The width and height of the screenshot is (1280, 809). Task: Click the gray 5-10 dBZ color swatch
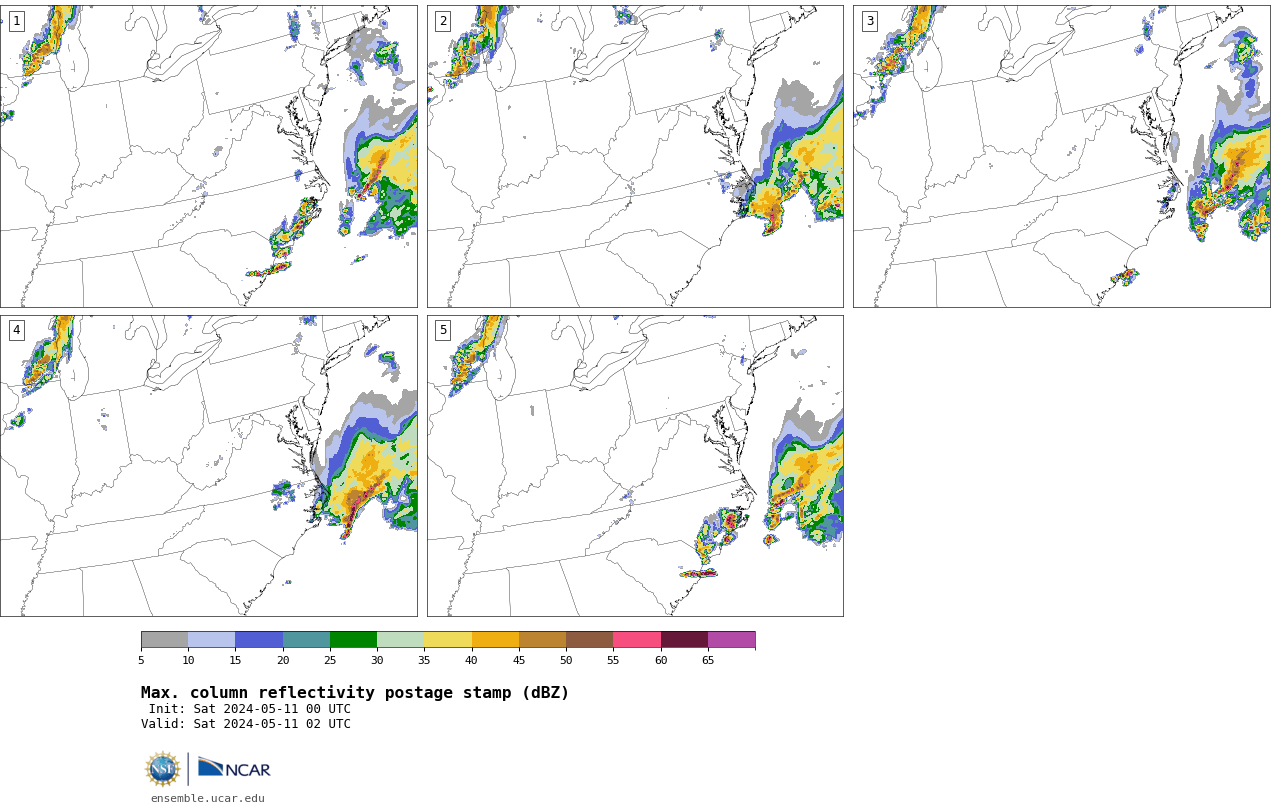(x=164, y=640)
